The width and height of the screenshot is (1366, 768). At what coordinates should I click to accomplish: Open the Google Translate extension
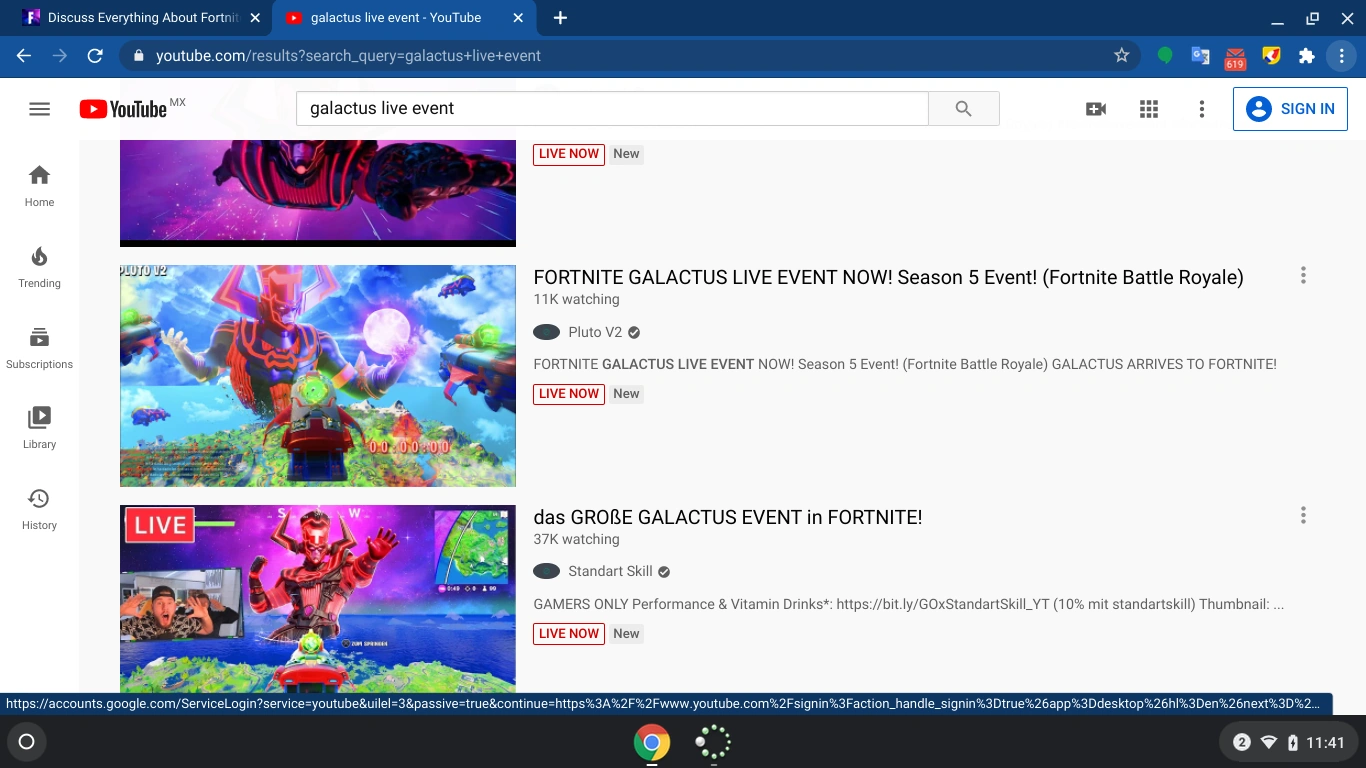[1200, 56]
